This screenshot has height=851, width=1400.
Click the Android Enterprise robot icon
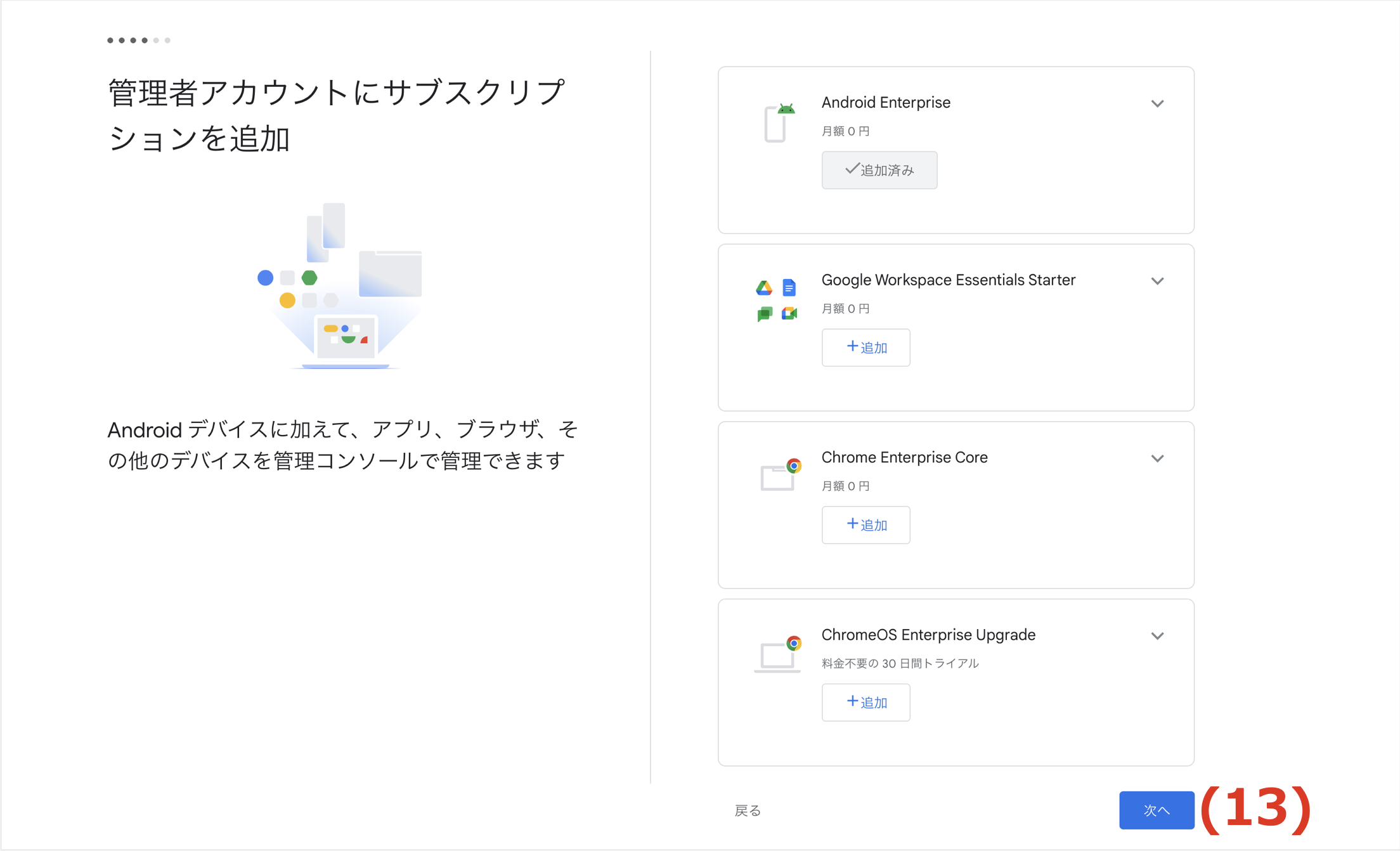coord(779,122)
